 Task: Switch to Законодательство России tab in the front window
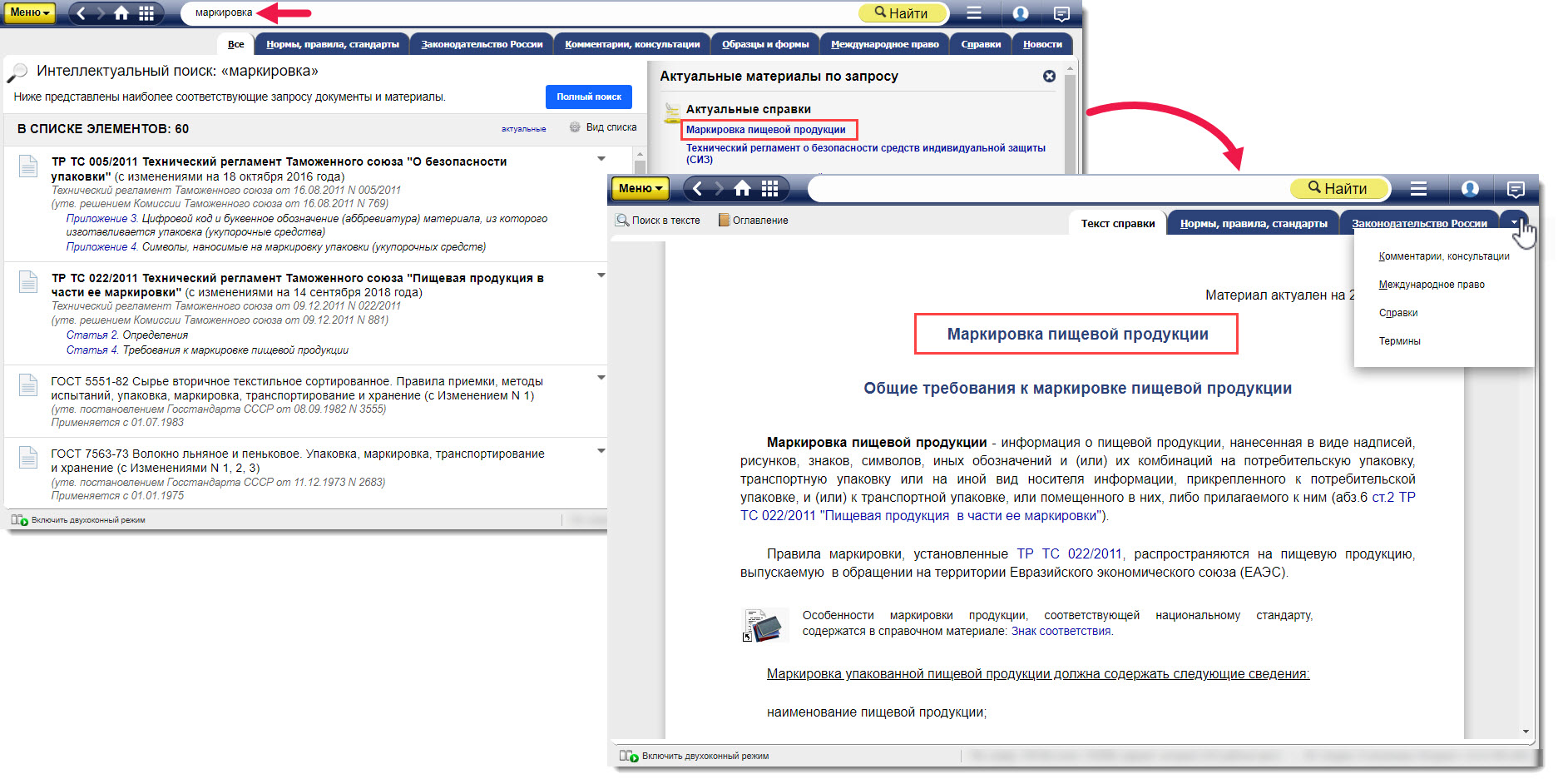1419,223
